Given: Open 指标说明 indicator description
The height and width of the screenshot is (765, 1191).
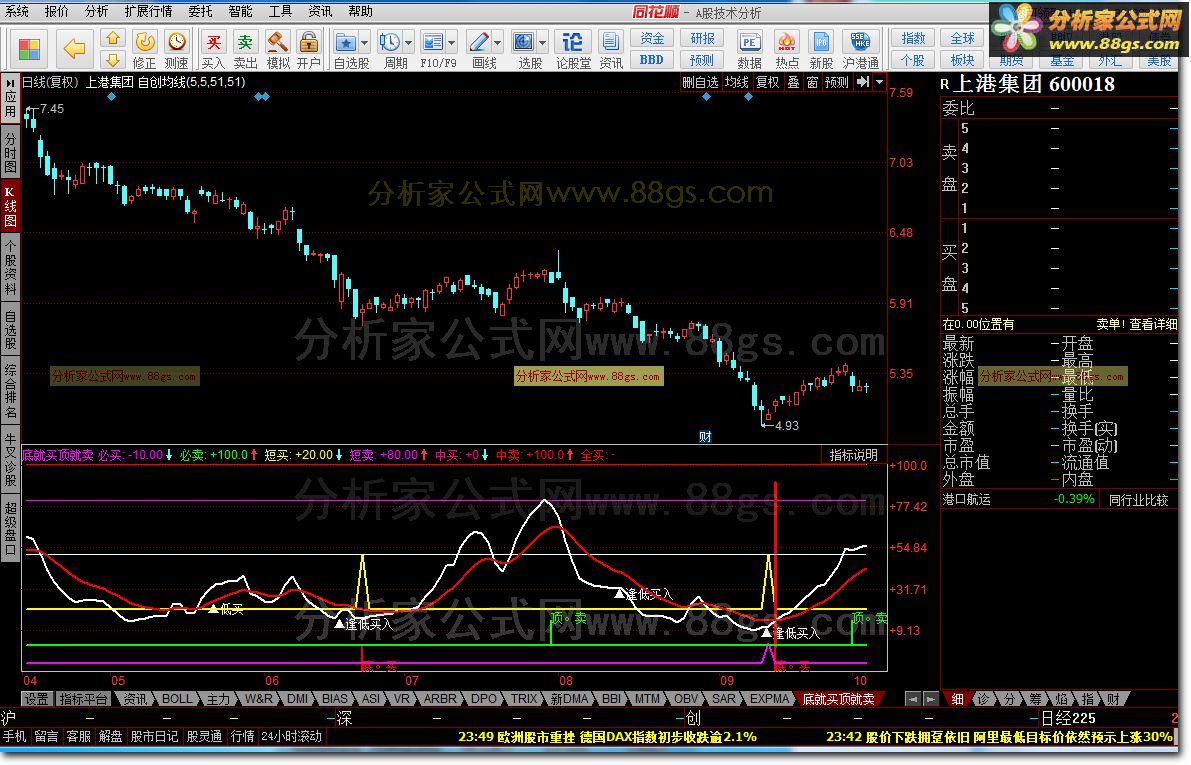Looking at the screenshot, I should tap(853, 455).
